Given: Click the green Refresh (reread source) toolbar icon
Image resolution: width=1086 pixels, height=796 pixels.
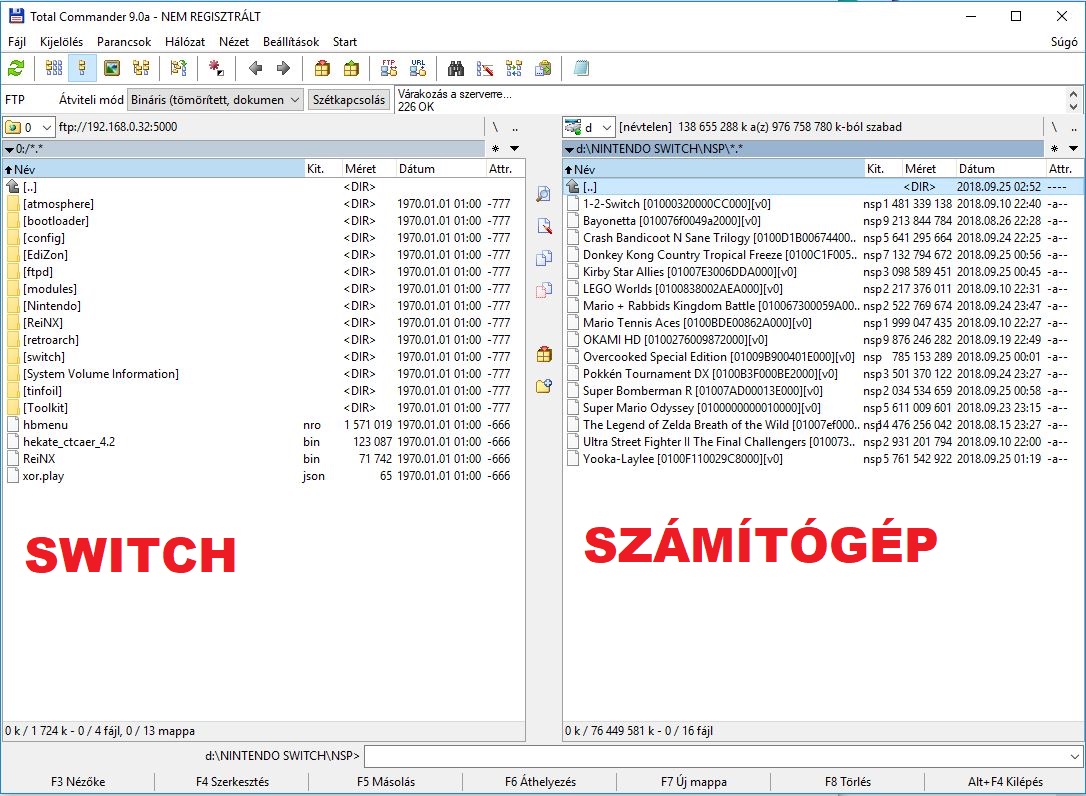Looking at the screenshot, I should click(16, 68).
